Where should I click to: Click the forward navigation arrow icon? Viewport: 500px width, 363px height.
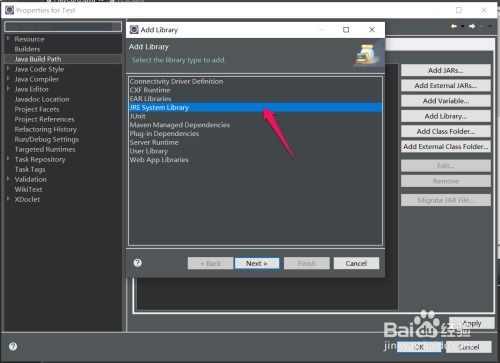472,26
